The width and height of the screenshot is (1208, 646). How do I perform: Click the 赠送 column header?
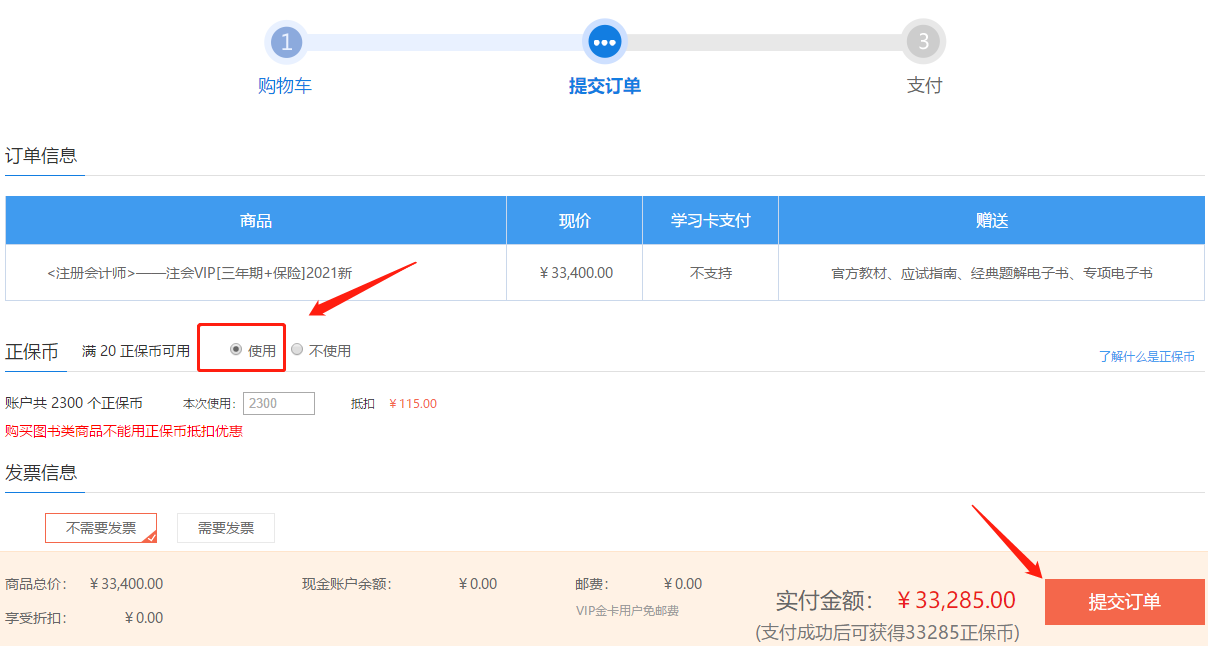tap(991, 219)
